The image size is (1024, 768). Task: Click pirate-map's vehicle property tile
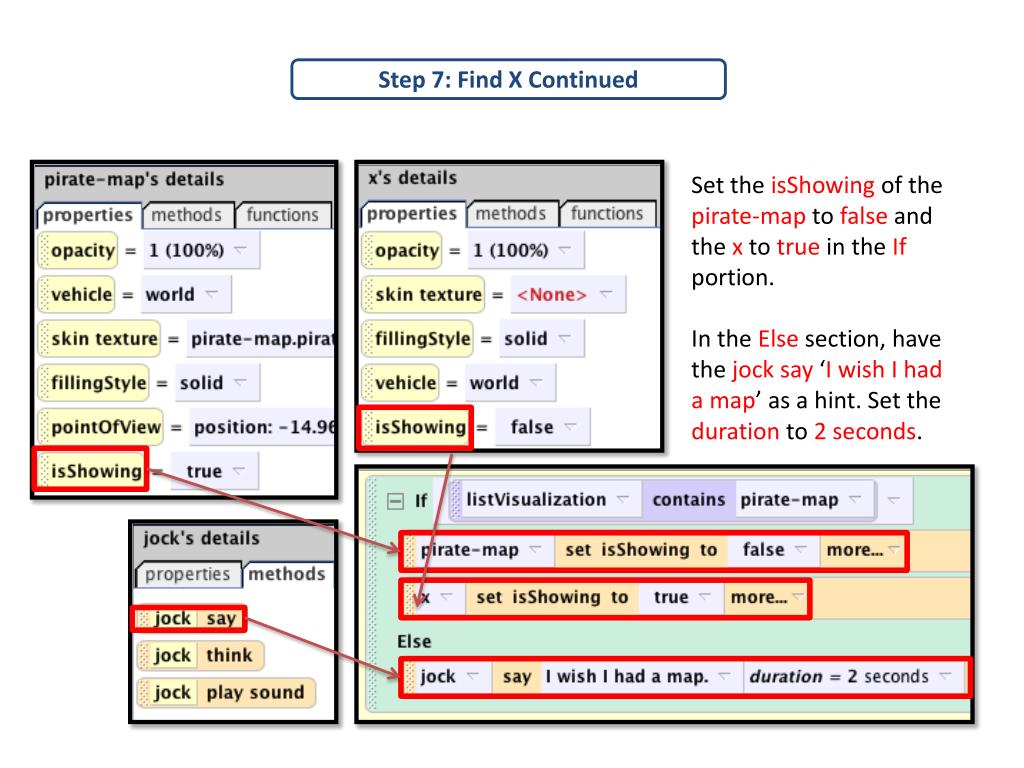tap(76, 295)
